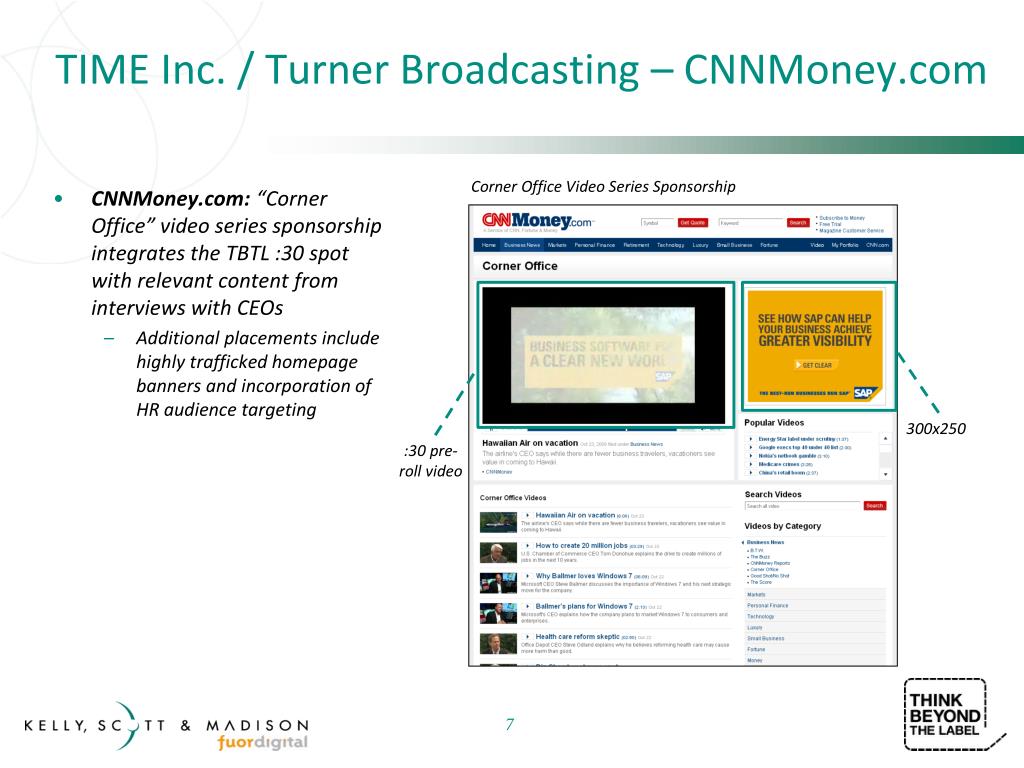Open the Magazine Customer Service link
The width and height of the screenshot is (1024, 768).
click(x=852, y=231)
